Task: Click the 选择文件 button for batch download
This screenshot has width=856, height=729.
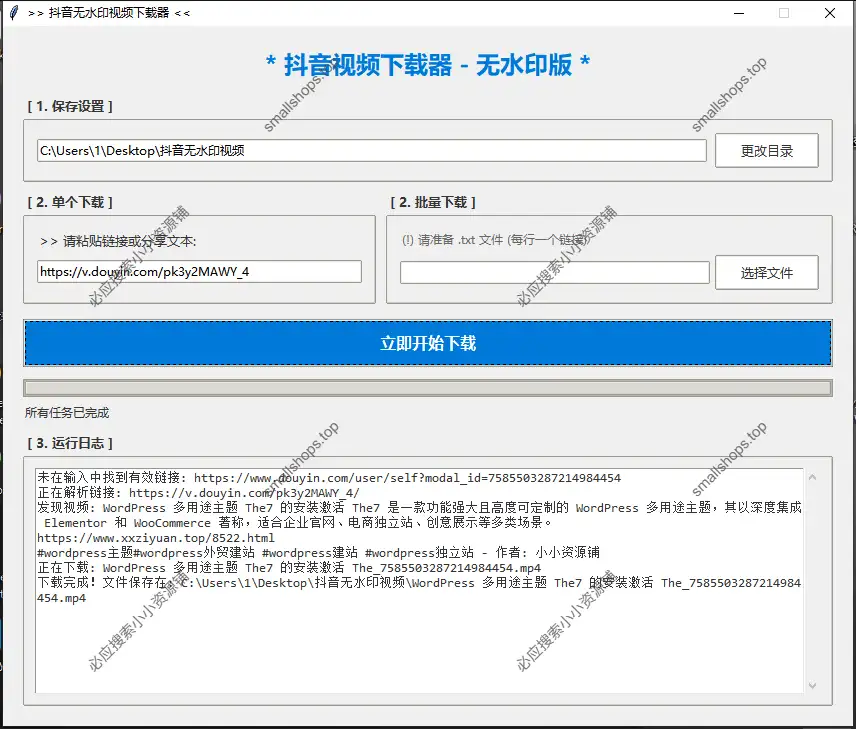Action: [x=767, y=271]
